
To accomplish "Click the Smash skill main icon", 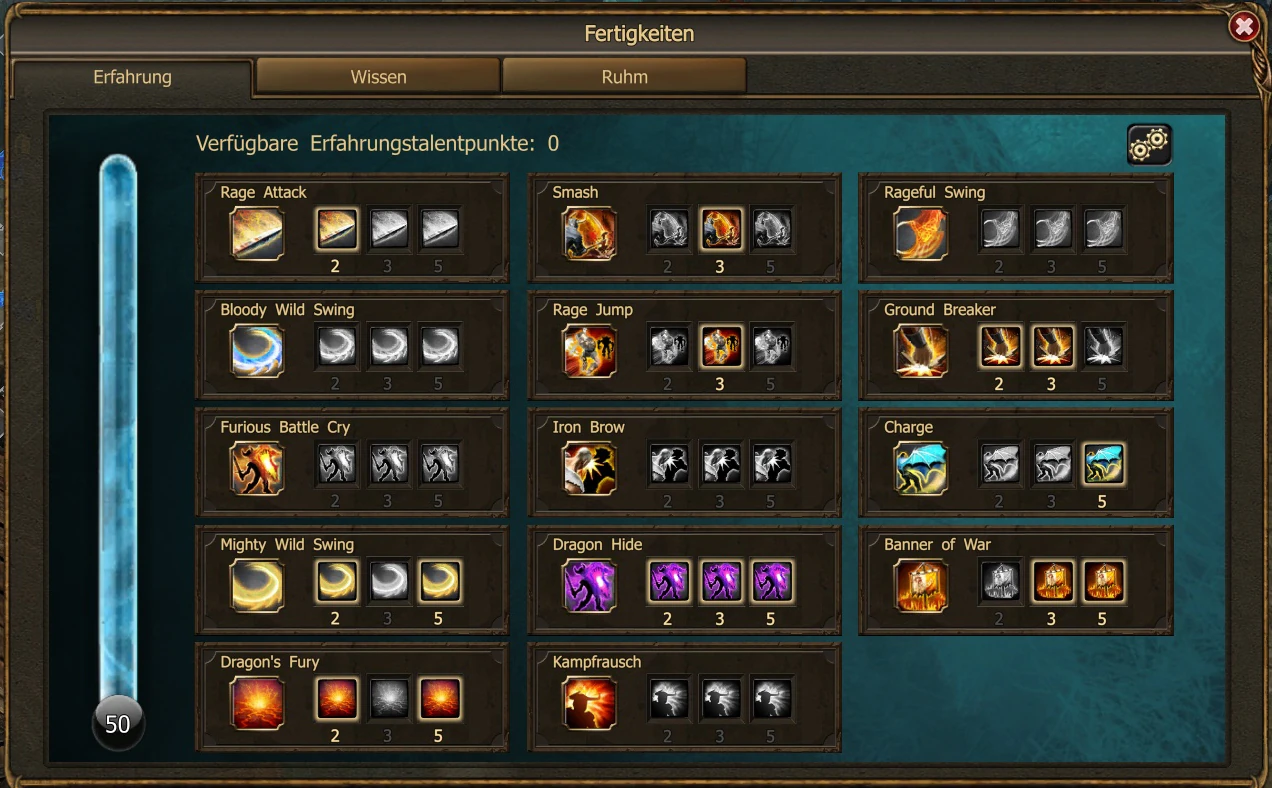I will tap(589, 233).
